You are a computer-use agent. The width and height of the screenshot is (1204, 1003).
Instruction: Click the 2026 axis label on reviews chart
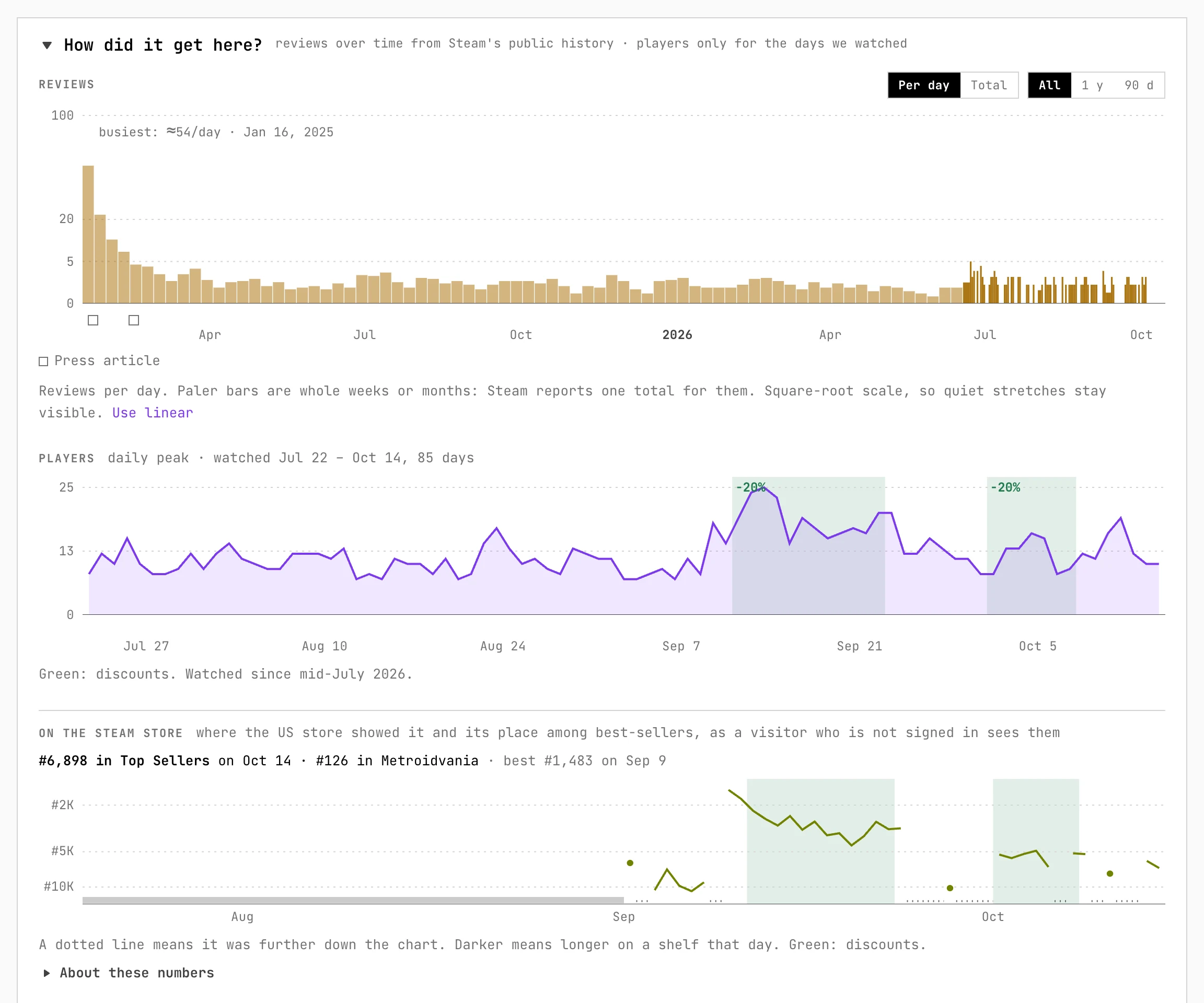pyautogui.click(x=677, y=335)
